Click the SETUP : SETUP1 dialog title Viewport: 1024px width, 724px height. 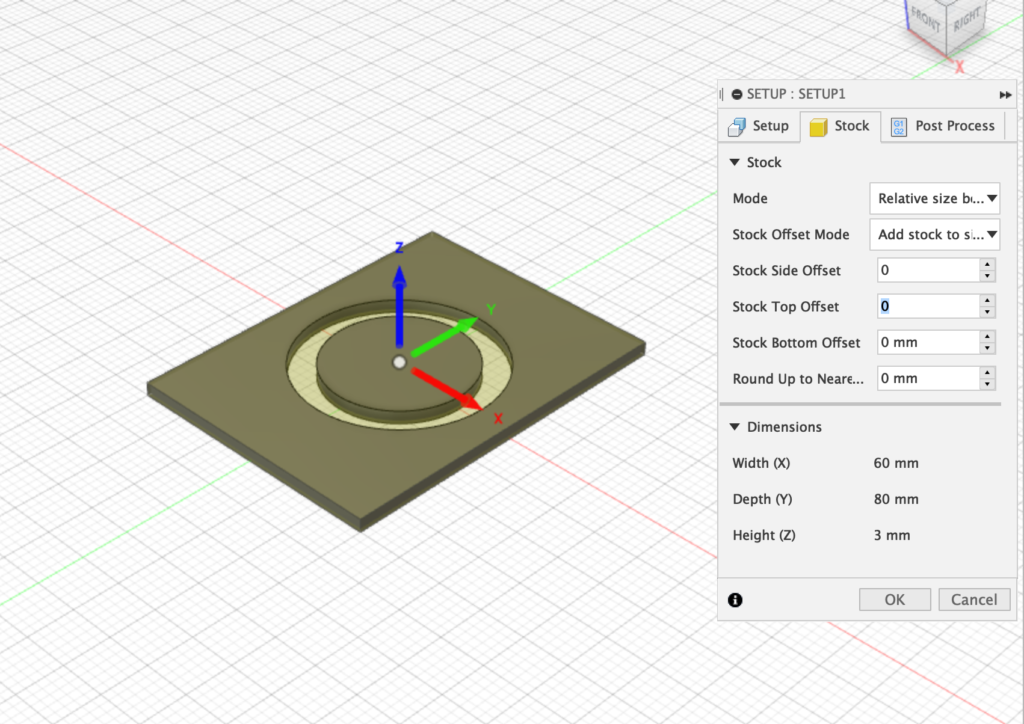796,94
